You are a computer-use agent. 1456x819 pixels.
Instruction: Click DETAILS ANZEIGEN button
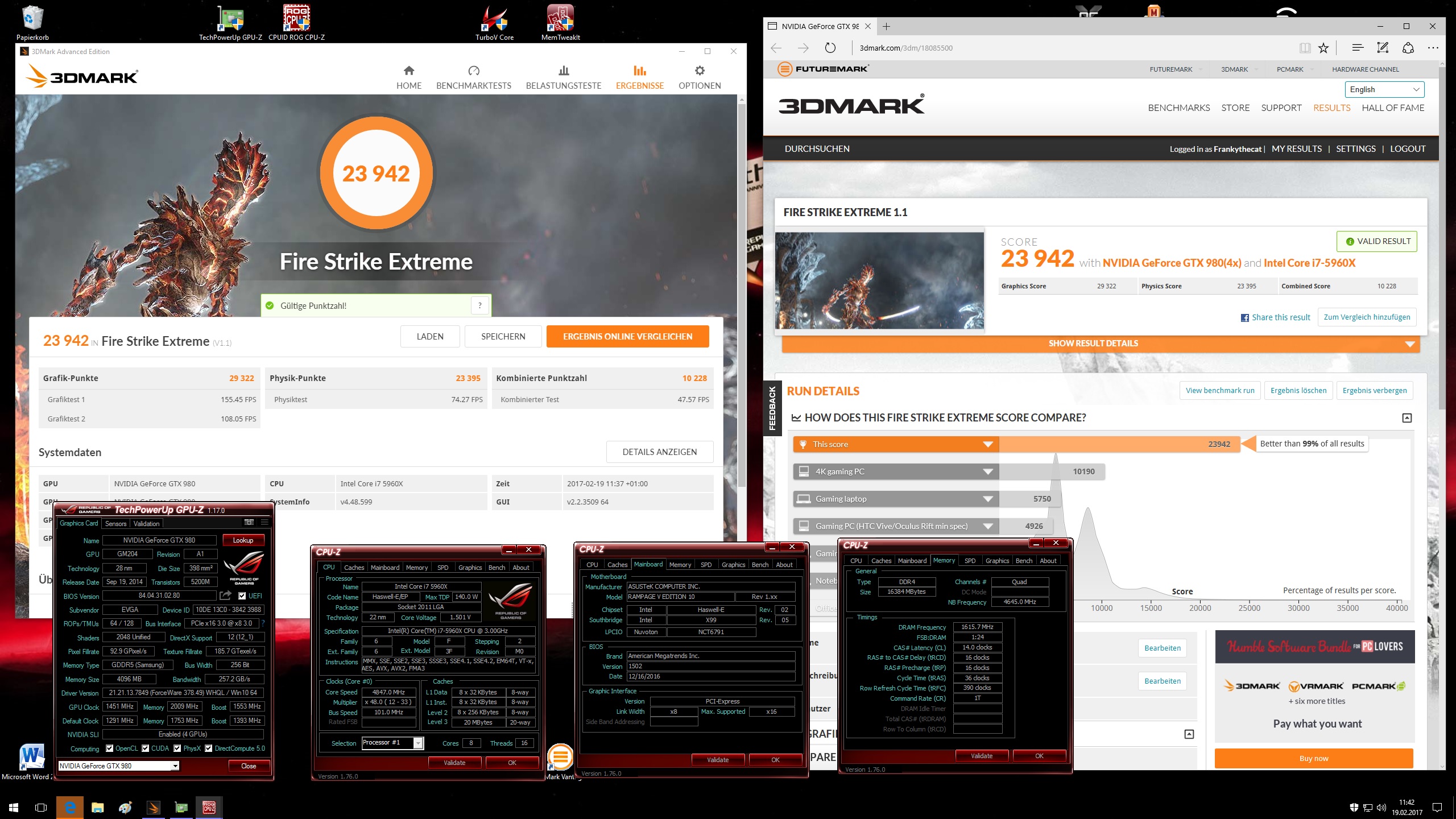pyautogui.click(x=659, y=452)
